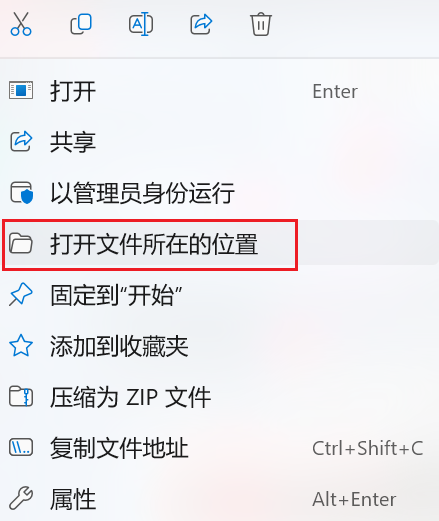The image size is (439, 521).
Task: Open 属性 properties entry
Action: pyautogui.click(x=219, y=499)
